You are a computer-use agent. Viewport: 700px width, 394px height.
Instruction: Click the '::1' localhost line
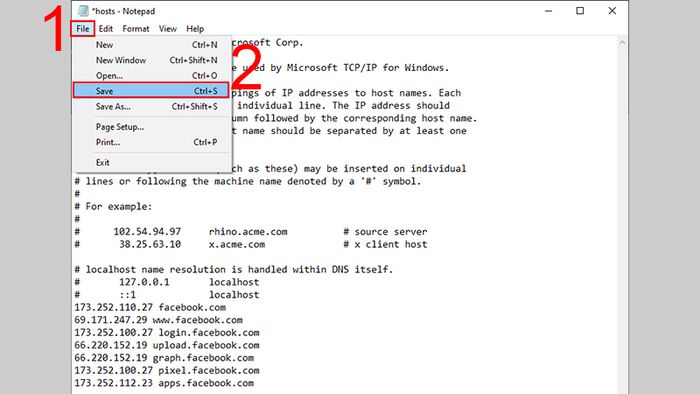coord(167,294)
